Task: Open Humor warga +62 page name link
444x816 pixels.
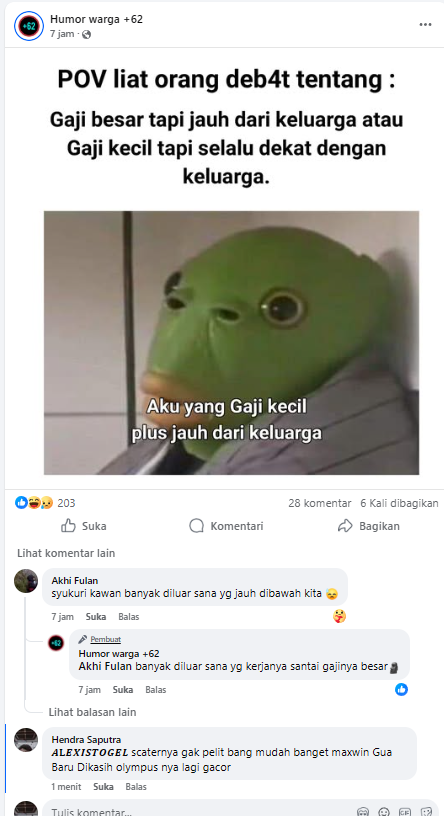Action: click(96, 19)
